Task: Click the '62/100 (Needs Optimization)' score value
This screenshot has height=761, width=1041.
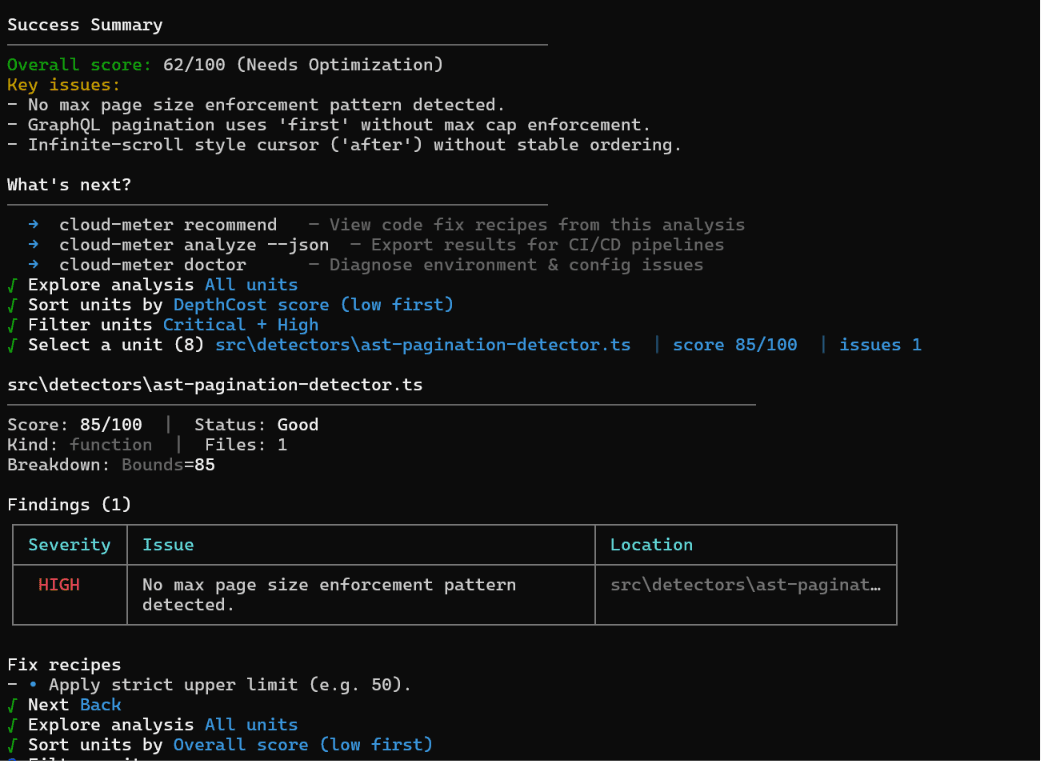Action: coord(303,65)
